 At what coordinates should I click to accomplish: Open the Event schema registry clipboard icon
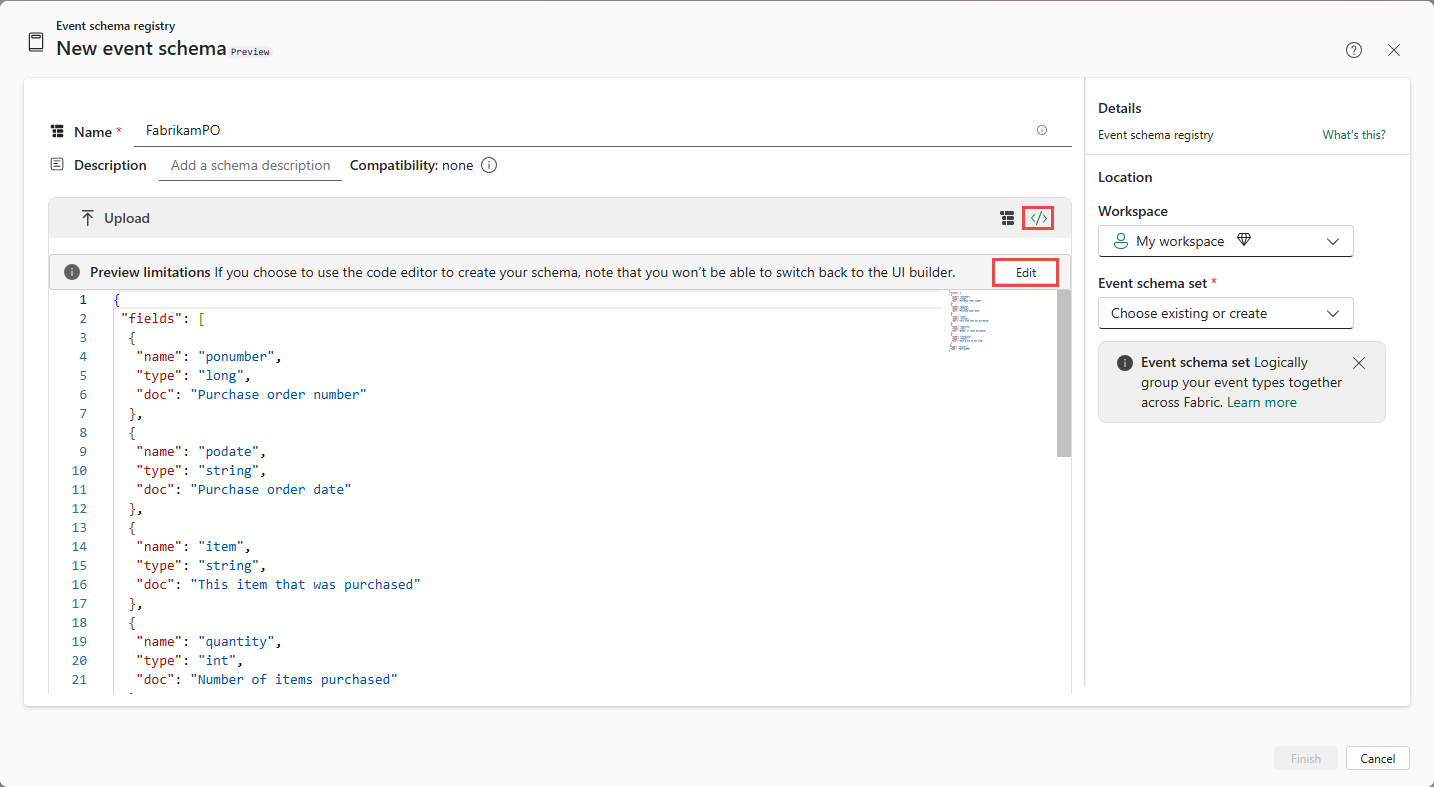(x=36, y=42)
